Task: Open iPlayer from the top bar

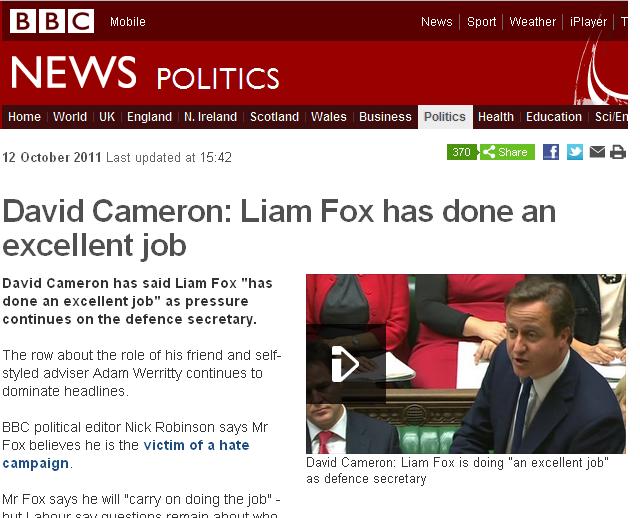Action: 588,22
